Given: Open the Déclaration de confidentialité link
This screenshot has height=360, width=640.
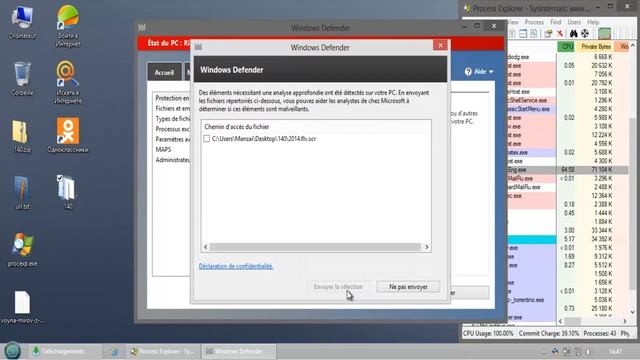Looking at the screenshot, I should (236, 266).
